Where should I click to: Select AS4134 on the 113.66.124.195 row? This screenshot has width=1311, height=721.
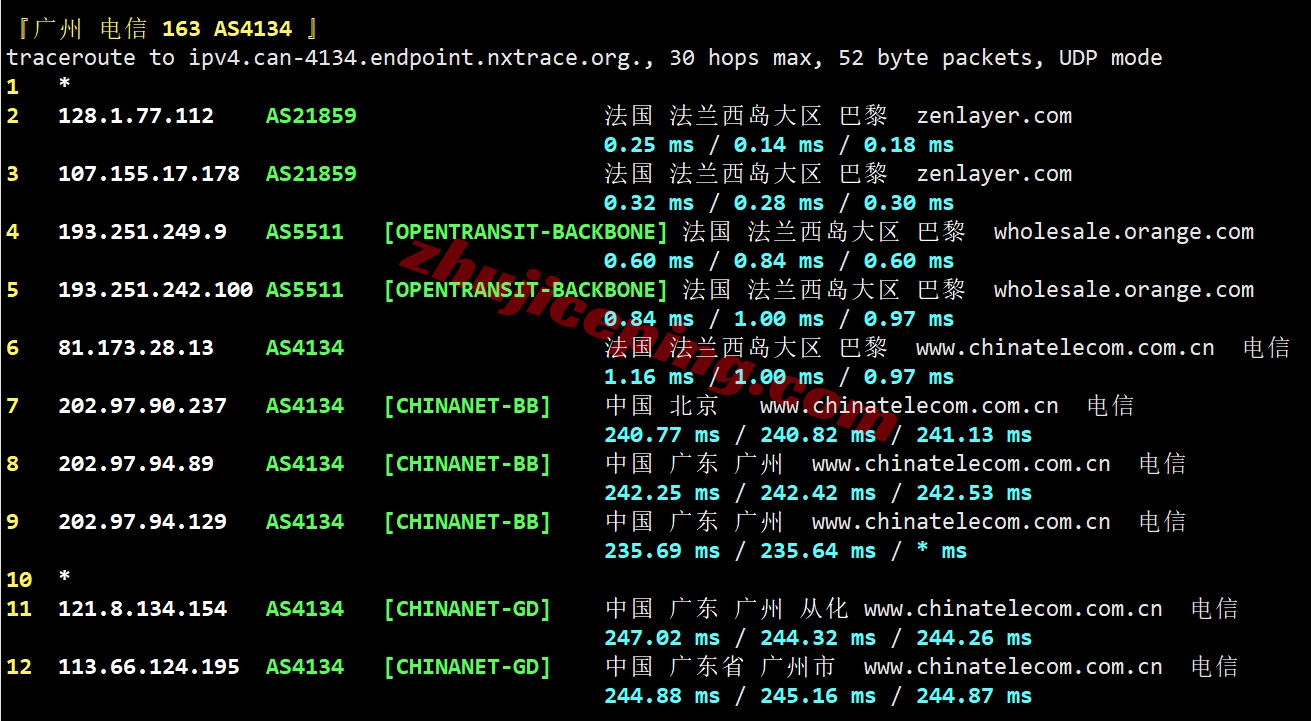(305, 667)
